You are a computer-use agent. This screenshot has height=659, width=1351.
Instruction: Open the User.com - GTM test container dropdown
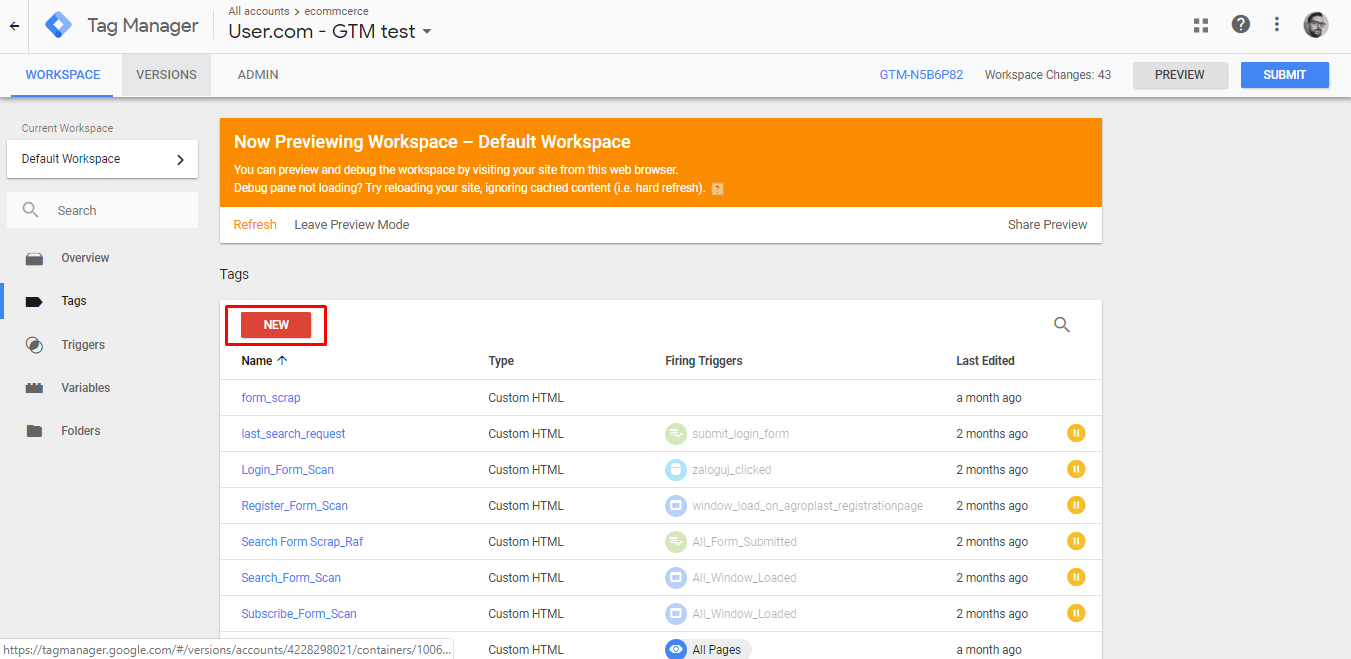331,31
